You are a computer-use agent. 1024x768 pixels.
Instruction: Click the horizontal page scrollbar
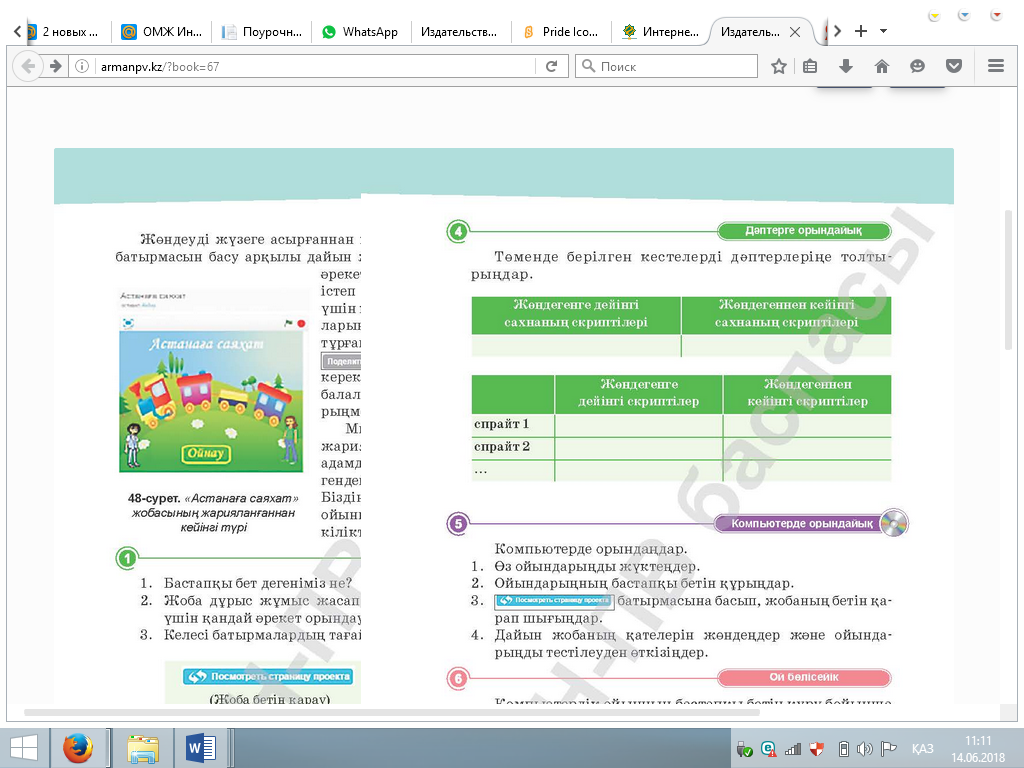click(392, 712)
